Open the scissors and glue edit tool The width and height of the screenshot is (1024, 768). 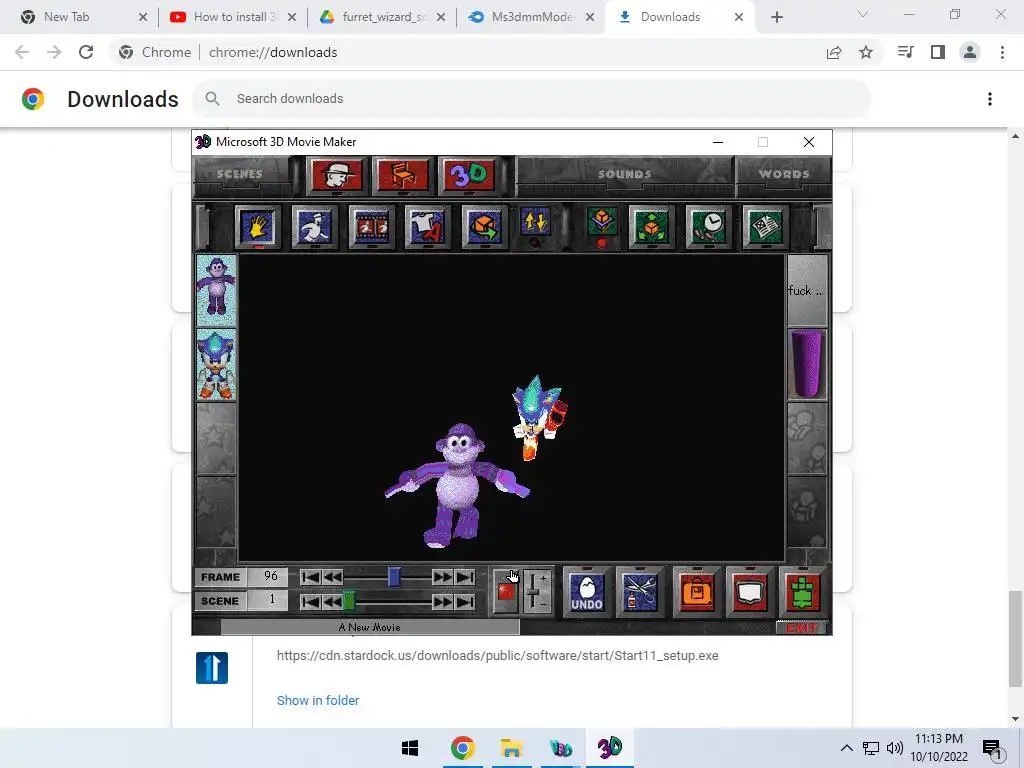[639, 592]
